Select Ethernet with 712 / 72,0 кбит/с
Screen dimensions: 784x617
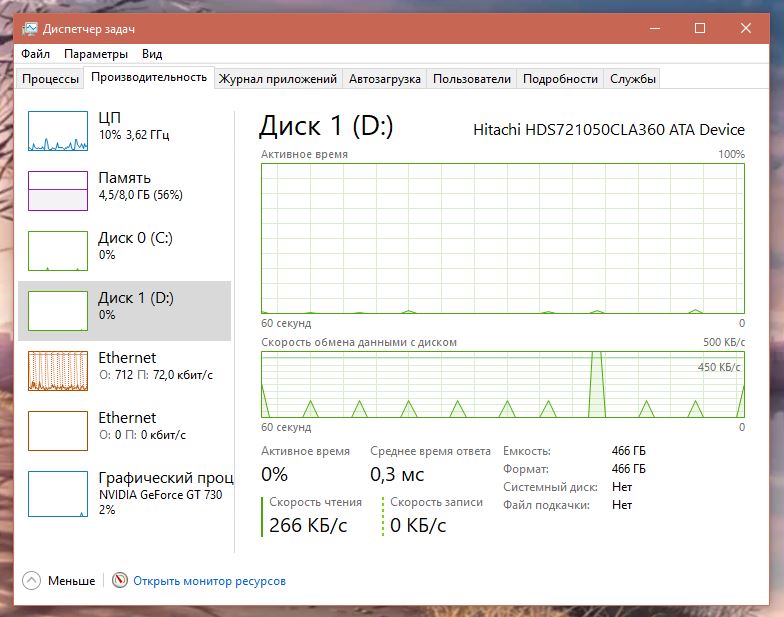pos(156,366)
